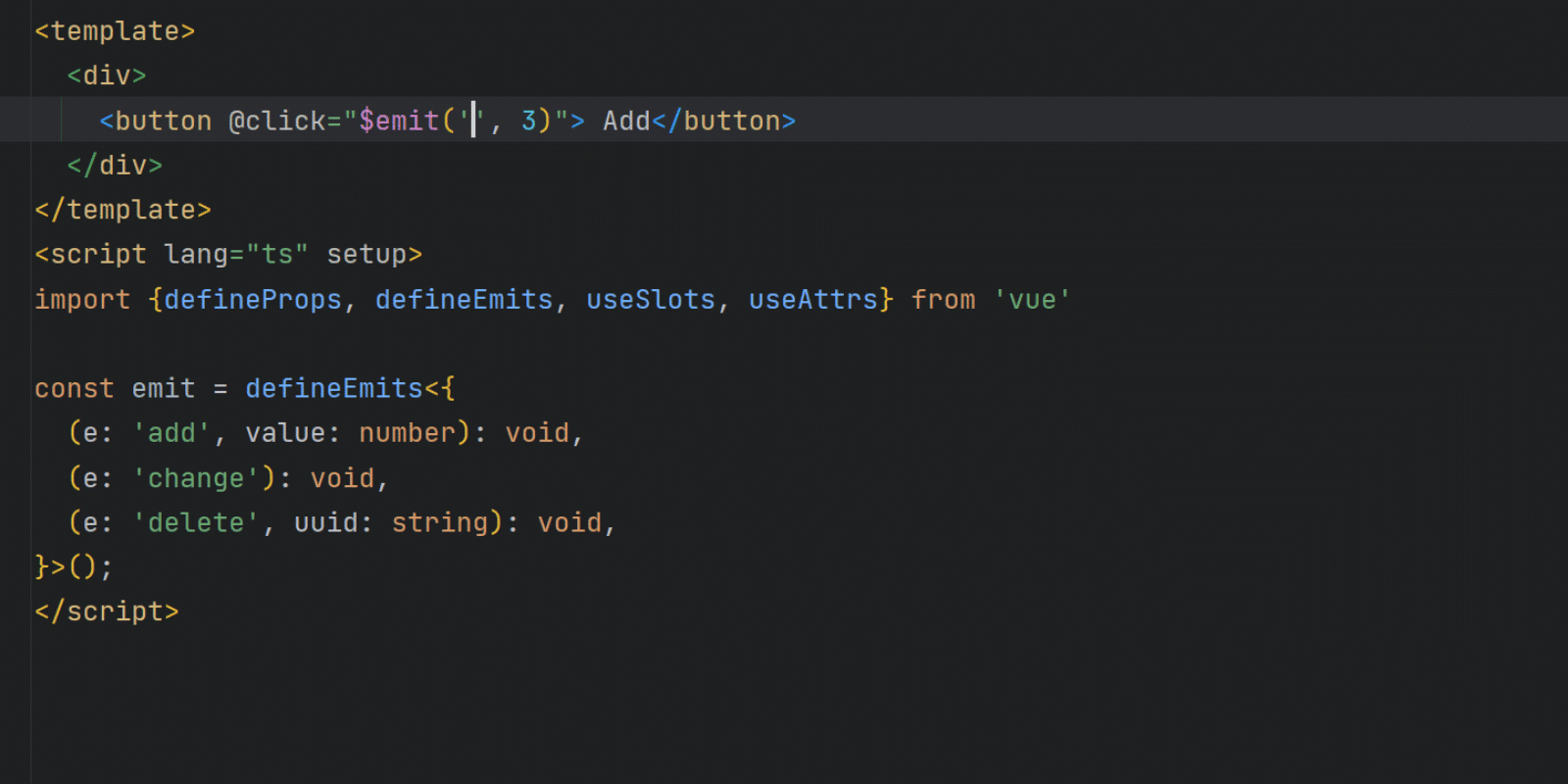The height and width of the screenshot is (784, 1568).
Task: Click the uuid parameter name
Action: click(326, 522)
